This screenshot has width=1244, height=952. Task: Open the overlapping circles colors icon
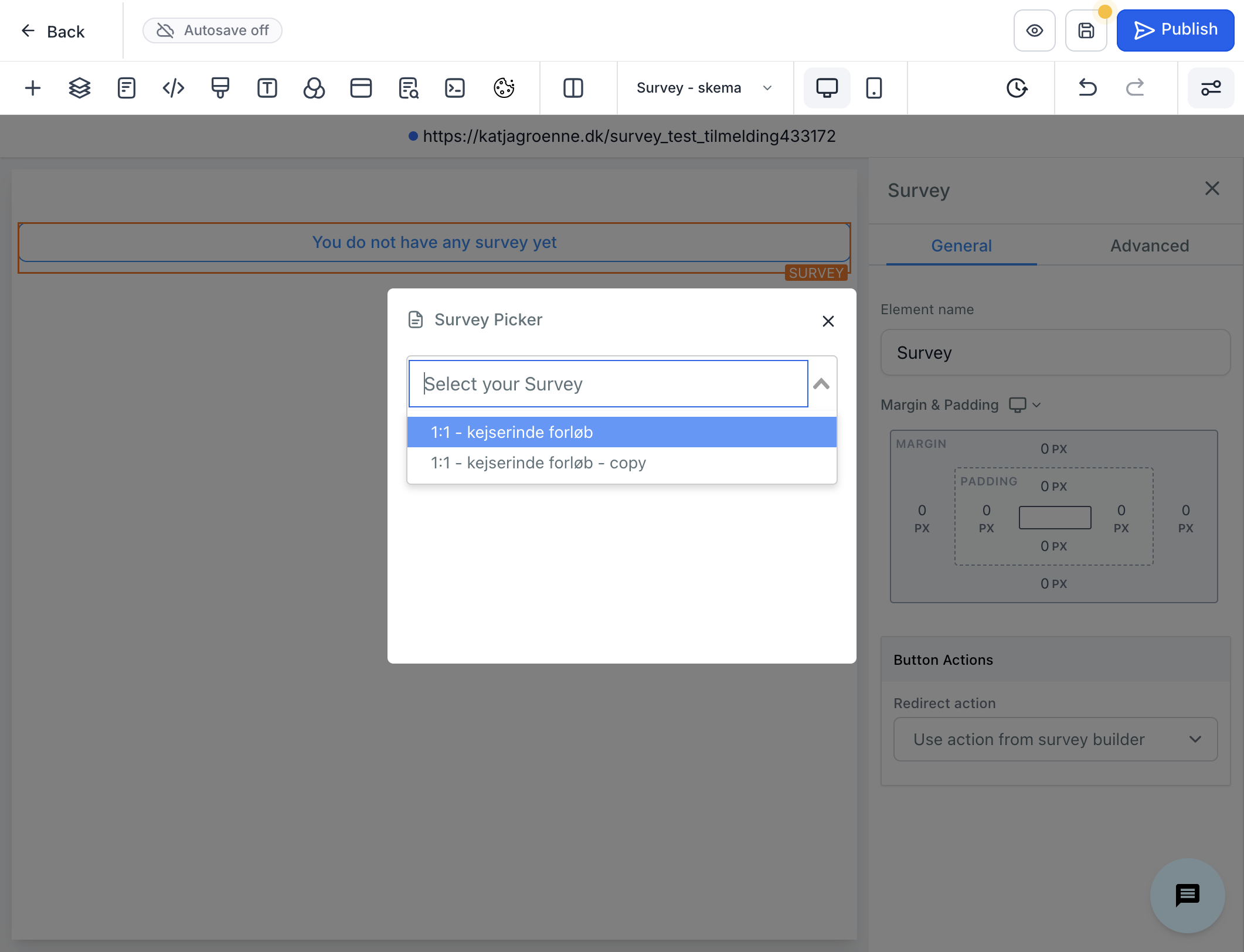314,88
